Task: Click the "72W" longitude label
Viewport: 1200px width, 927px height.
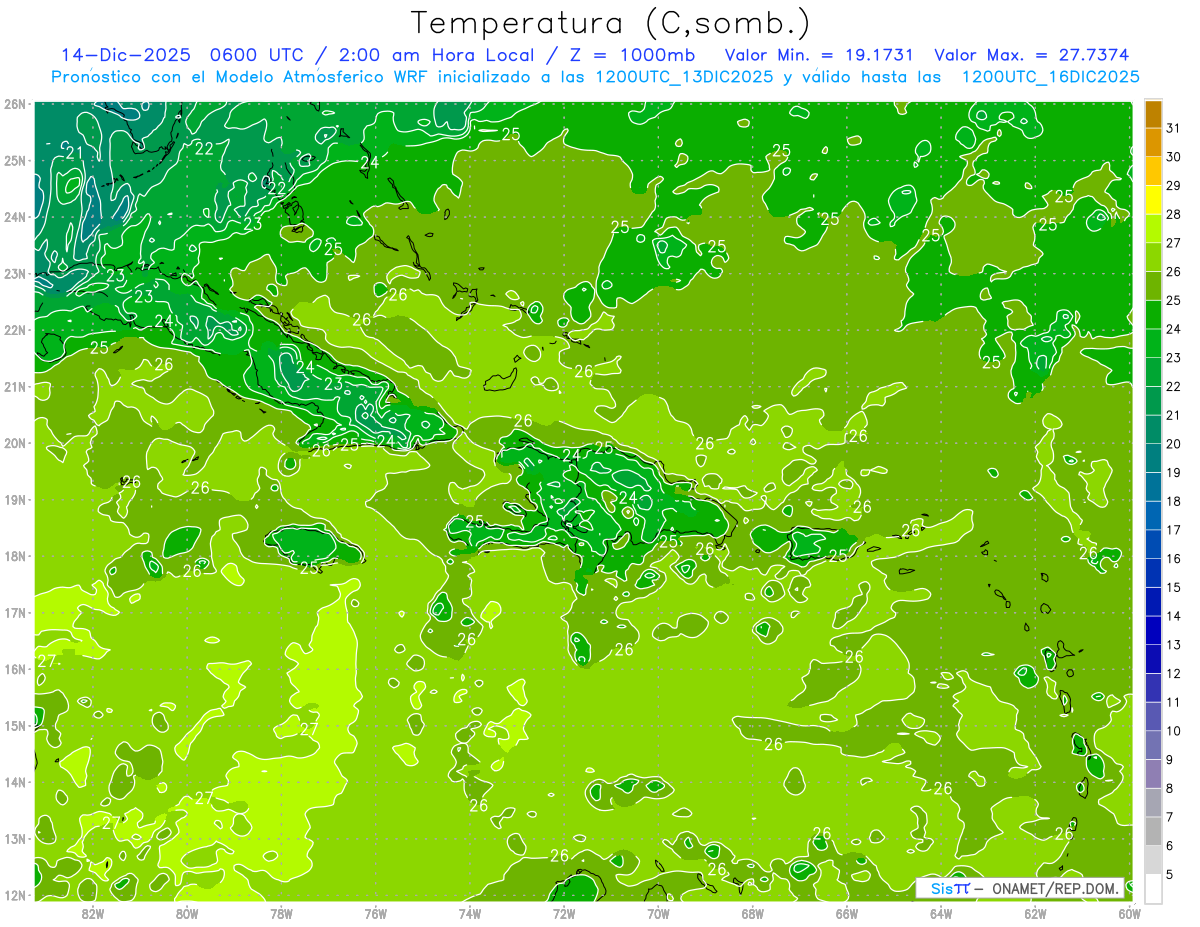Action: (564, 913)
